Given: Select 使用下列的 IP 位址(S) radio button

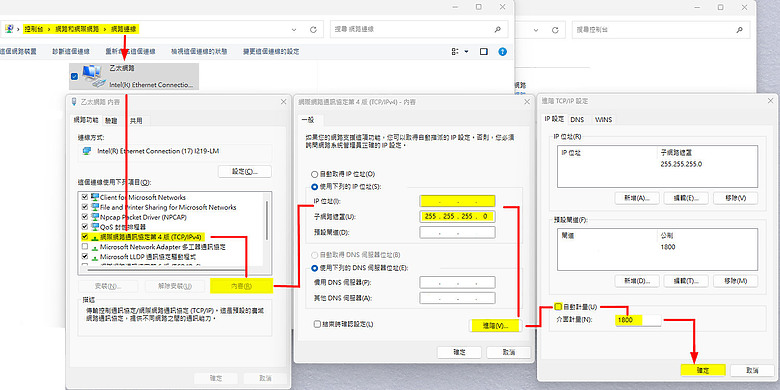Looking at the screenshot, I should pos(314,187).
